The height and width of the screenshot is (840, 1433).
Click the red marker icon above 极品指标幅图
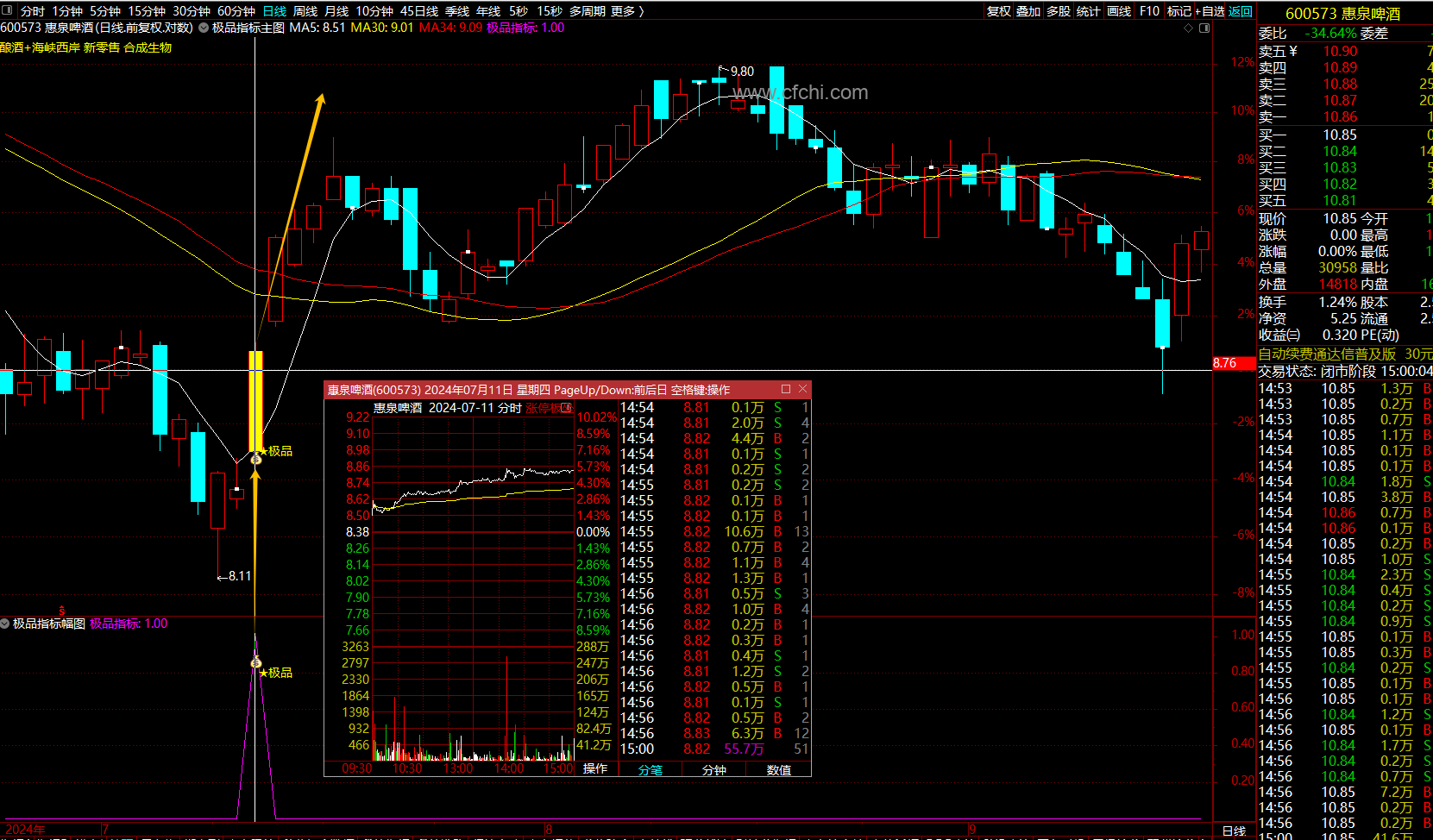(x=61, y=611)
